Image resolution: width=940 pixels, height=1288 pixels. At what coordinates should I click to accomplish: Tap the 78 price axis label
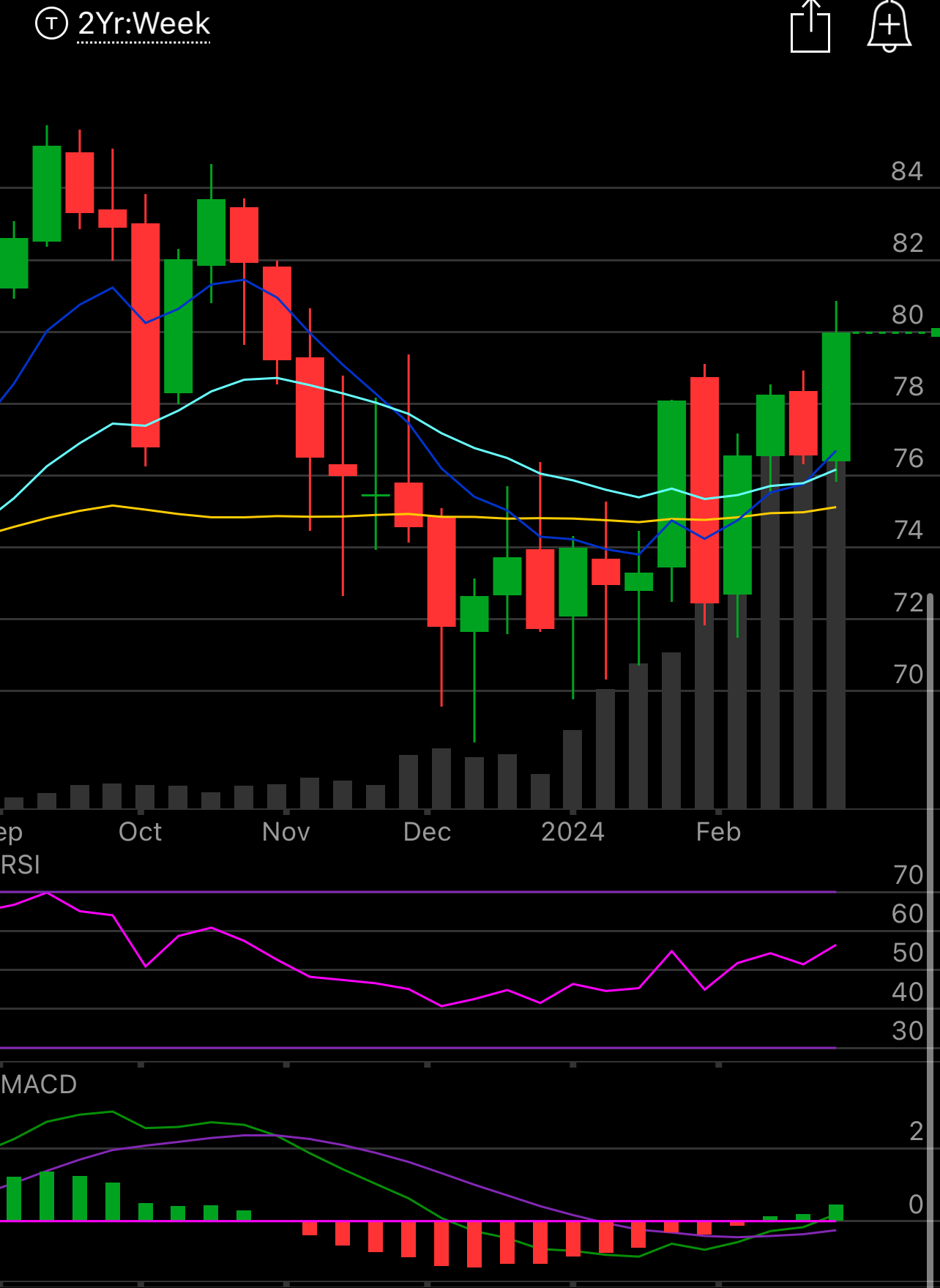tap(909, 387)
